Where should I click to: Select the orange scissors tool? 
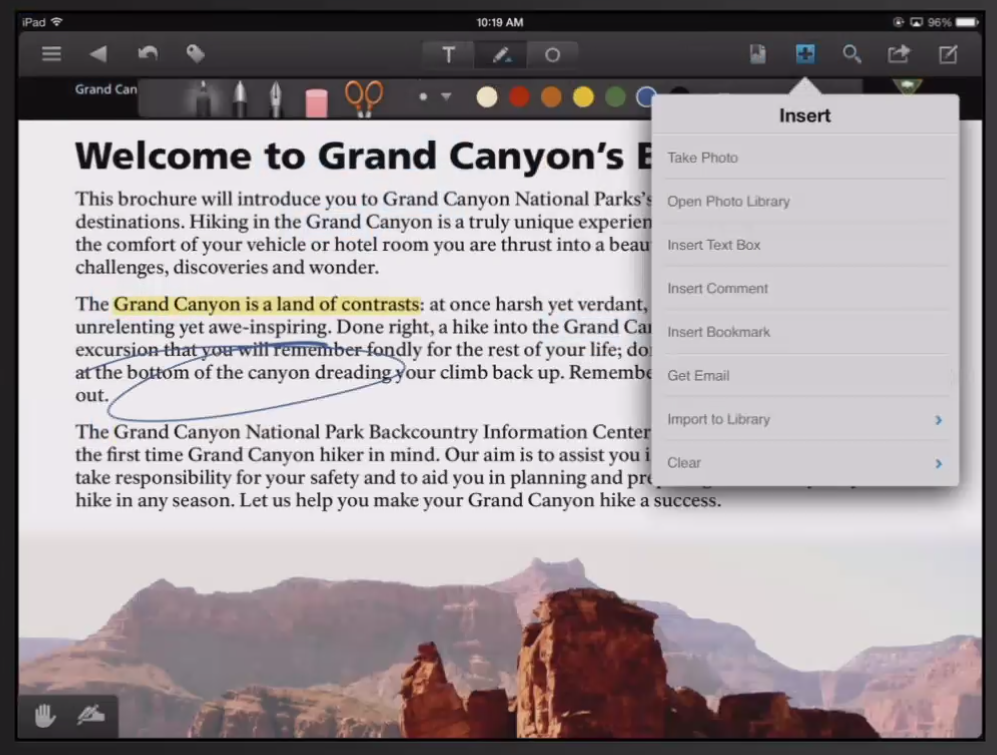click(x=364, y=99)
